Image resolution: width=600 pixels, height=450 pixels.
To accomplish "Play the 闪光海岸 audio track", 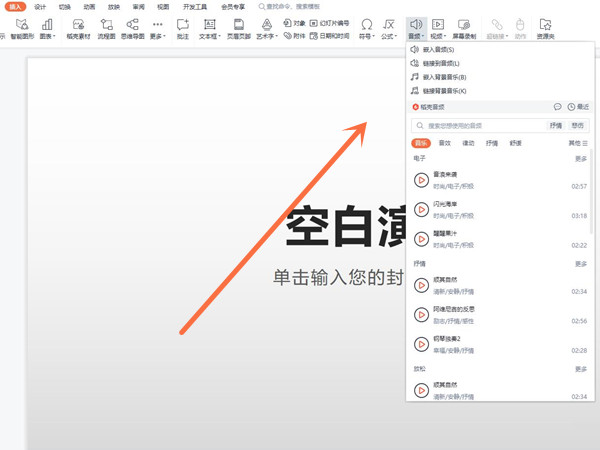I will click(421, 208).
